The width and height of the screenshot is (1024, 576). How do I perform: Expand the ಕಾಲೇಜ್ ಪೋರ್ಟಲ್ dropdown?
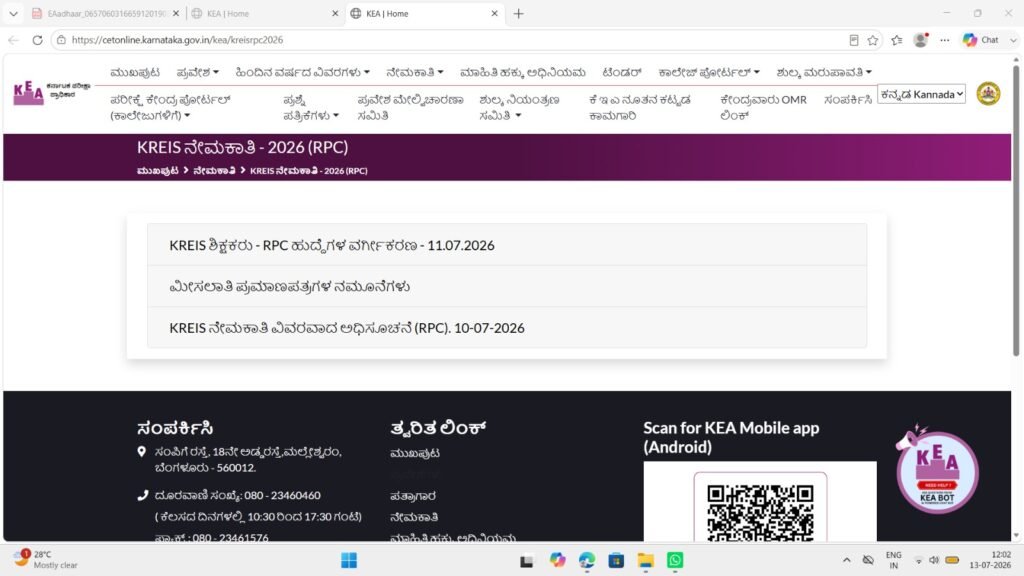pos(709,72)
